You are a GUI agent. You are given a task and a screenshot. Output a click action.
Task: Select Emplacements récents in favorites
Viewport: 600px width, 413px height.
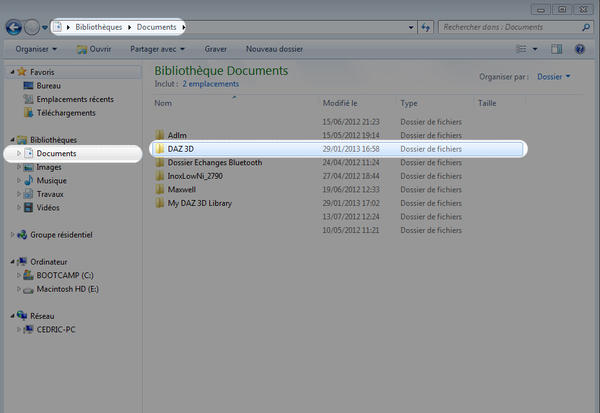tap(75, 99)
